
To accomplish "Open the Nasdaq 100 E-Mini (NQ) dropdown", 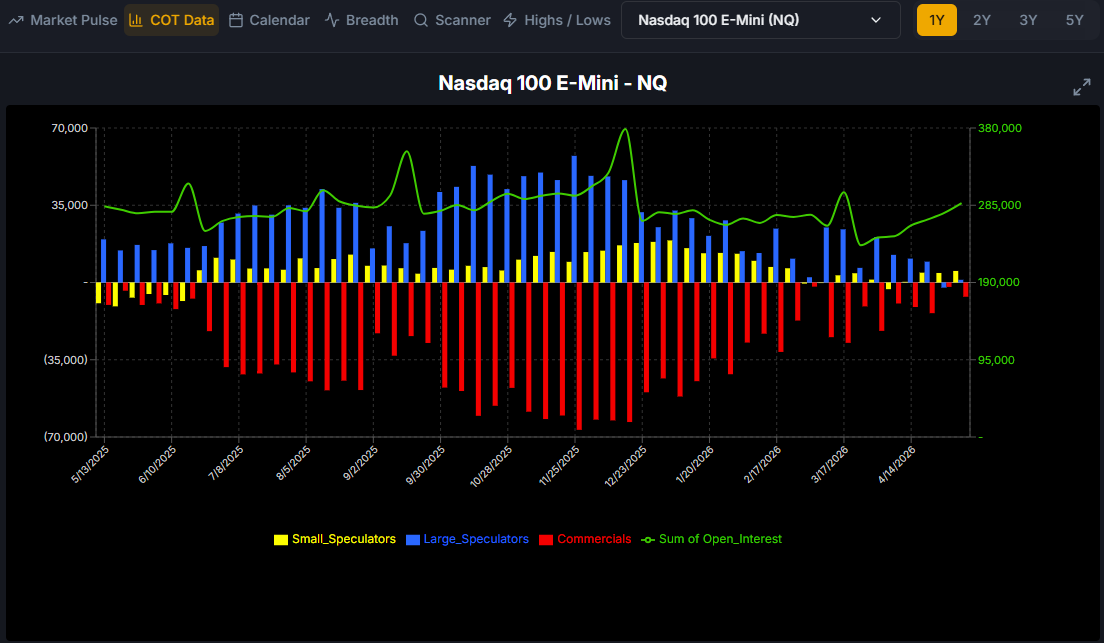I will pos(760,20).
